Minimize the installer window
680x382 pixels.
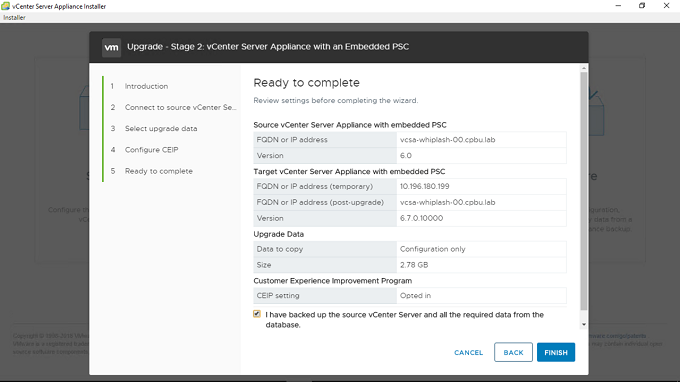coord(618,6)
